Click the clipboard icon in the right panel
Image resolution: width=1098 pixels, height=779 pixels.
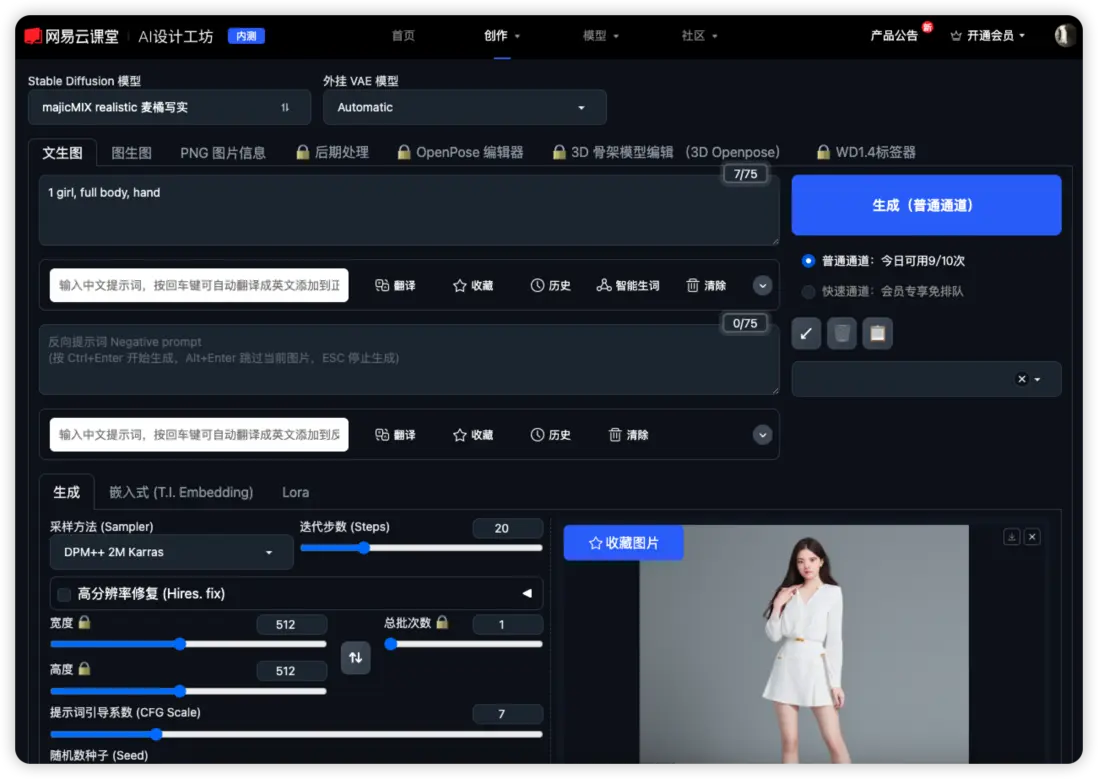coord(878,332)
